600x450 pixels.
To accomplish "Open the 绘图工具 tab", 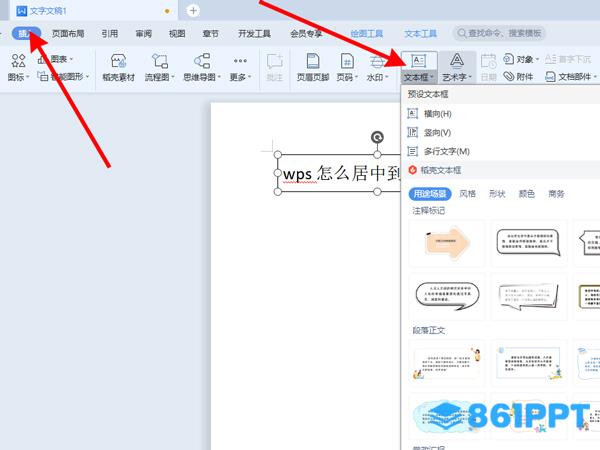I will (367, 33).
